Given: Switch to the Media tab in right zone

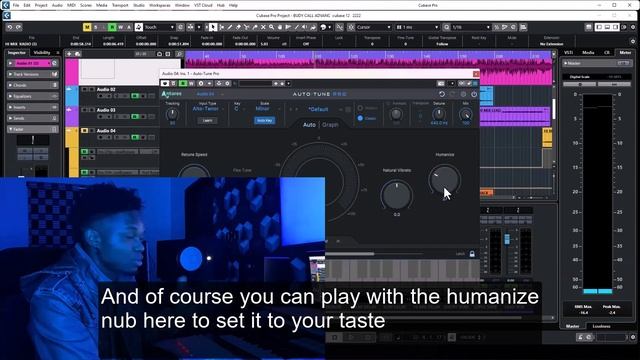Looking at the screenshot, I should (x=588, y=53).
